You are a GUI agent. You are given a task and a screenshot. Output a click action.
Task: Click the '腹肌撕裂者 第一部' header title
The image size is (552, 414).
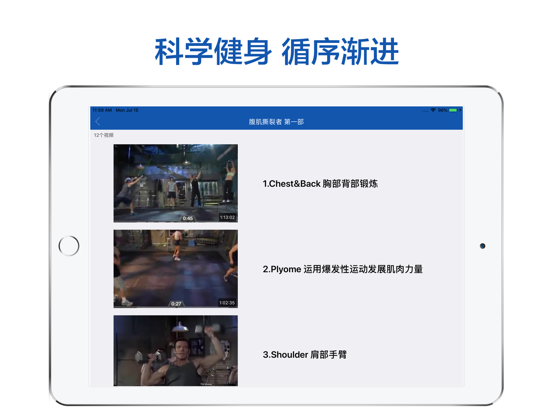tap(276, 122)
